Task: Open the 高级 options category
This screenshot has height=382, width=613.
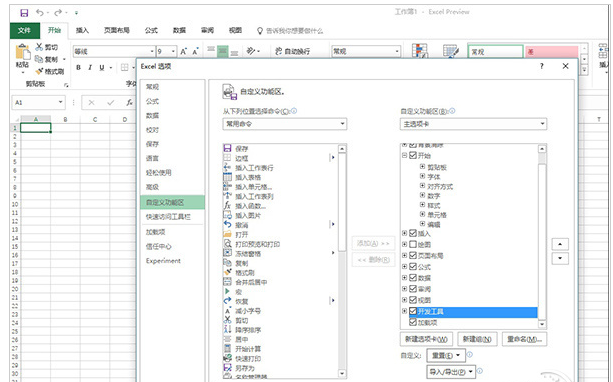Action: click(x=172, y=187)
